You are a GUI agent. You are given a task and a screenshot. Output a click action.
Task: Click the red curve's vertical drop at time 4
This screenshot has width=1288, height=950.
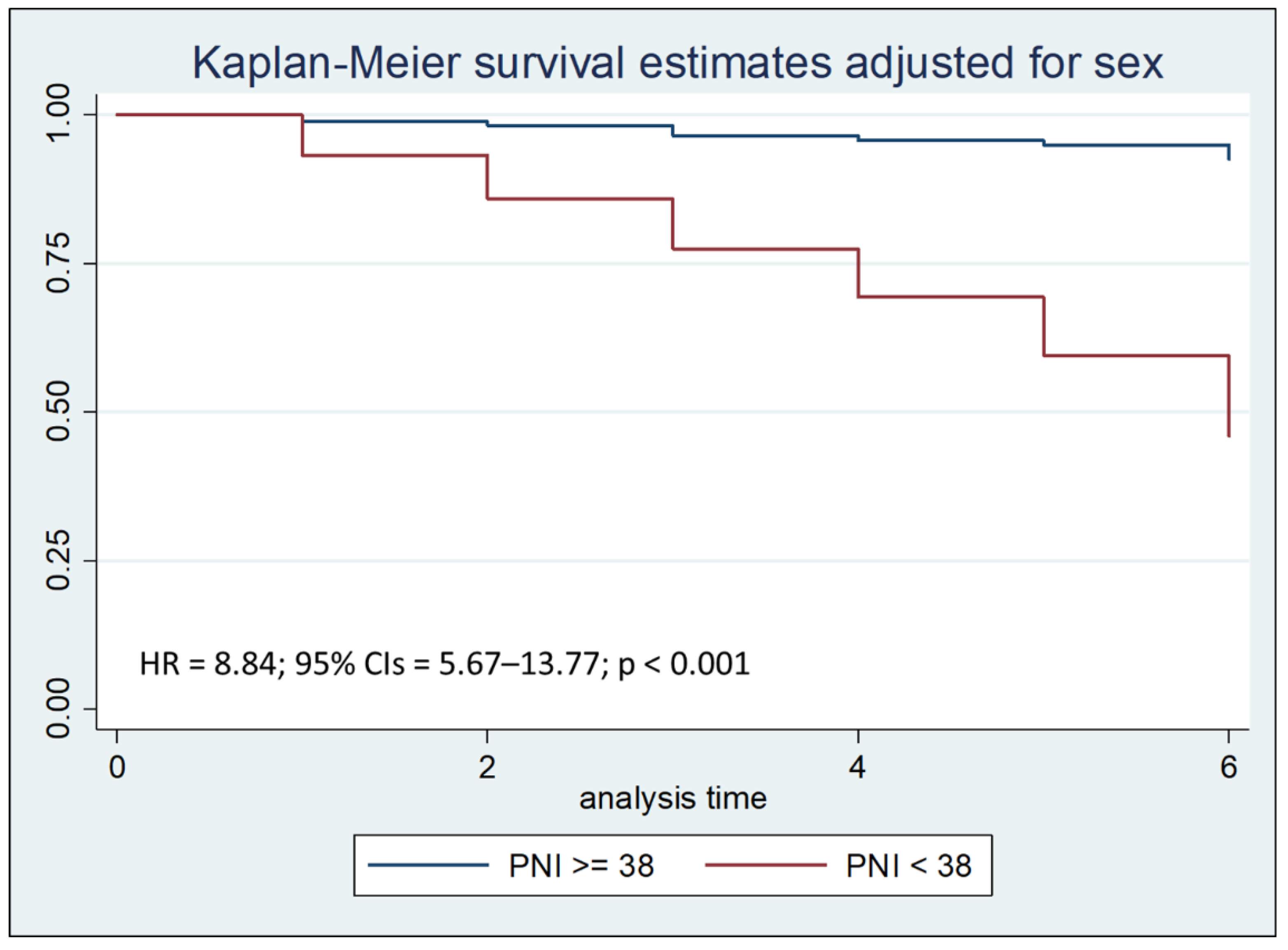(x=858, y=273)
